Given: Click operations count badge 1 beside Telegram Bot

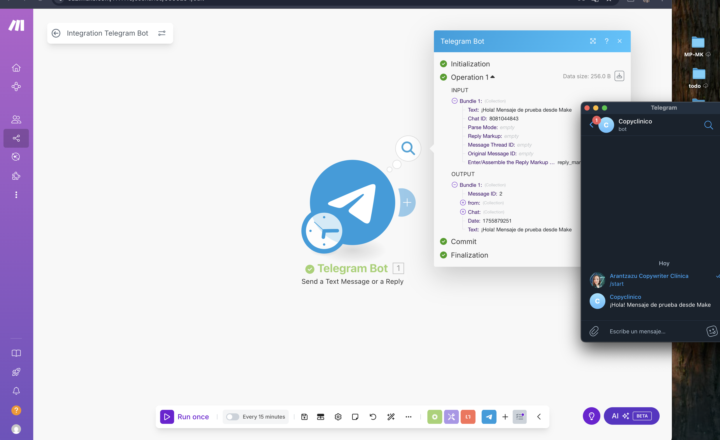Looking at the screenshot, I should [x=398, y=268].
